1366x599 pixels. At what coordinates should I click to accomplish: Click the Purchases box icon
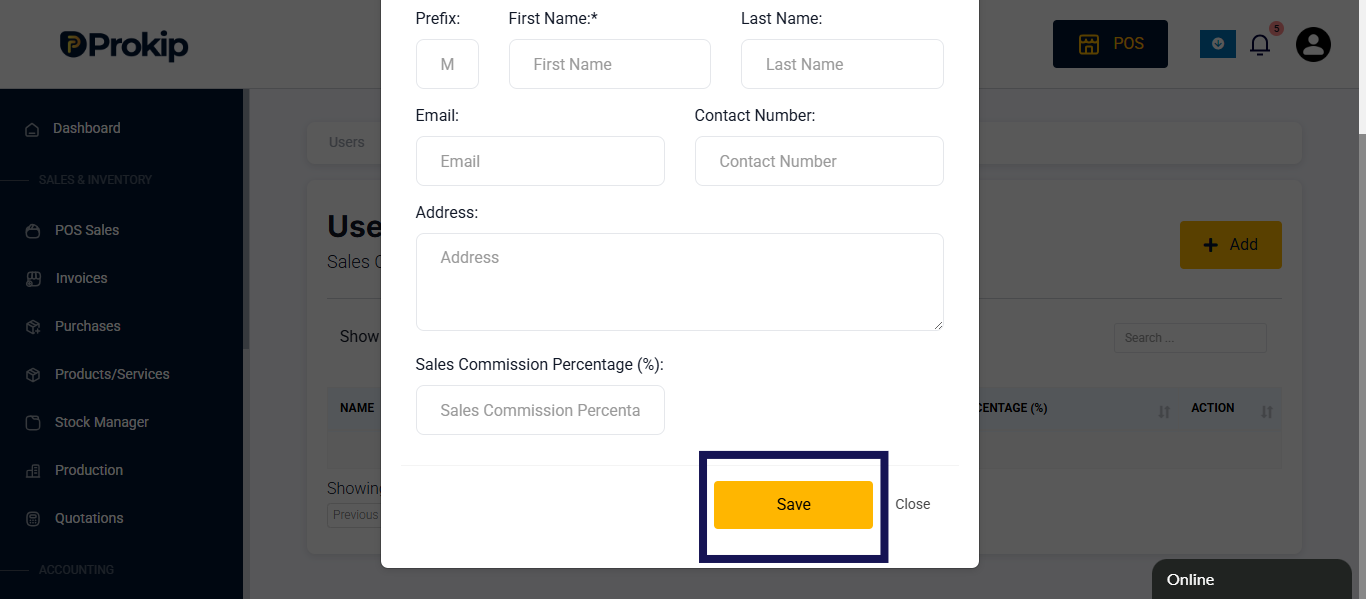click(33, 327)
